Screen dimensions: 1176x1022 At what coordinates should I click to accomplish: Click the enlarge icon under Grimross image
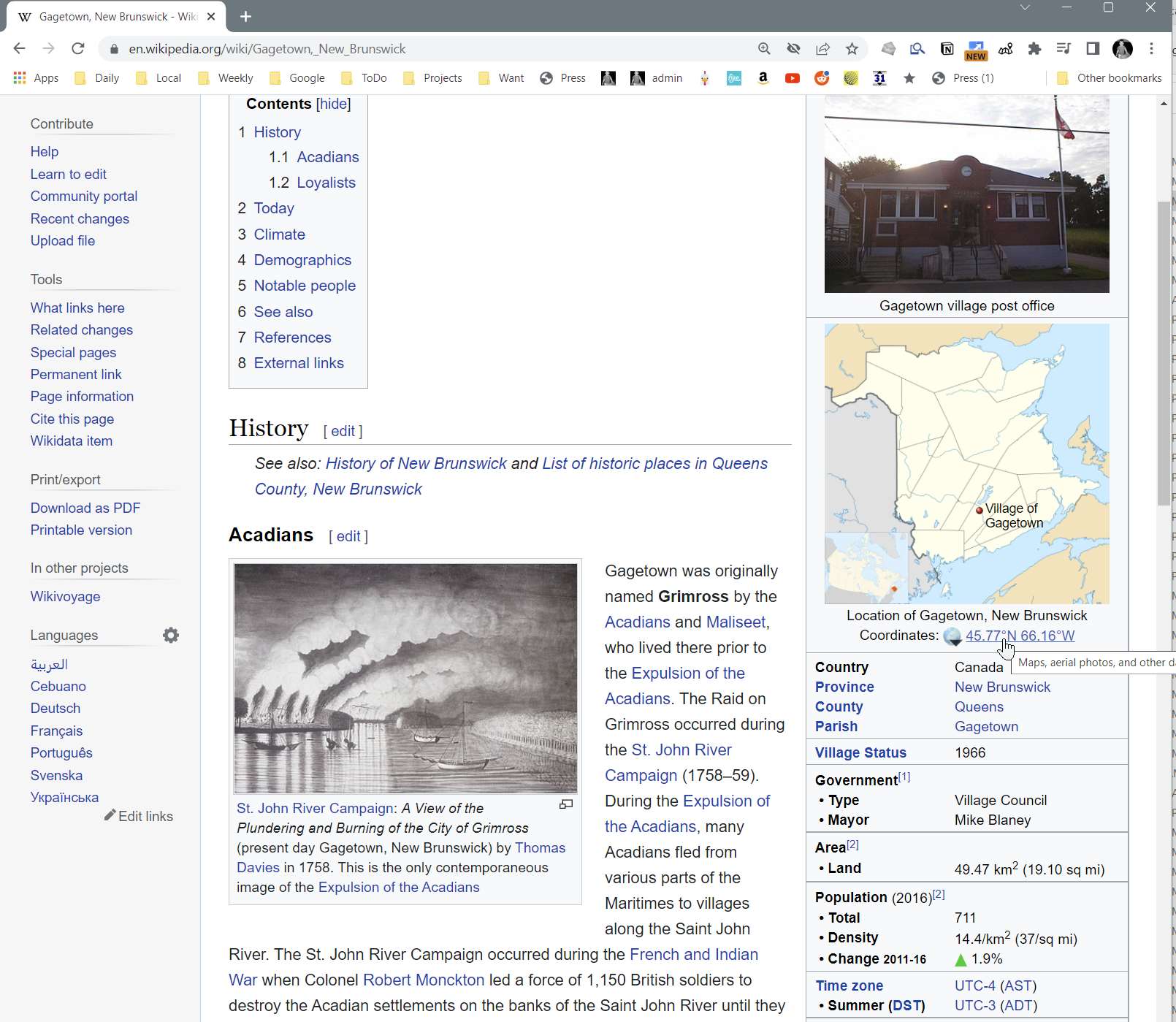point(565,804)
